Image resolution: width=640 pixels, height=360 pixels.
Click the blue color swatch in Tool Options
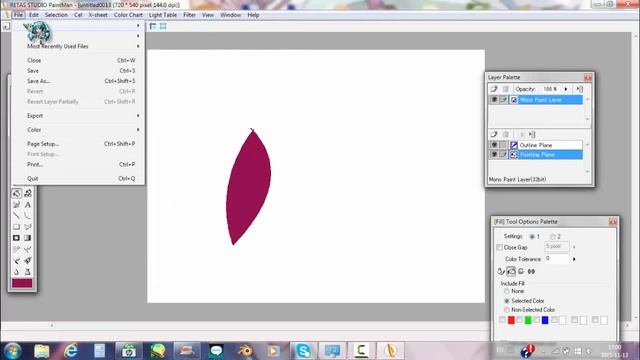click(x=545, y=320)
